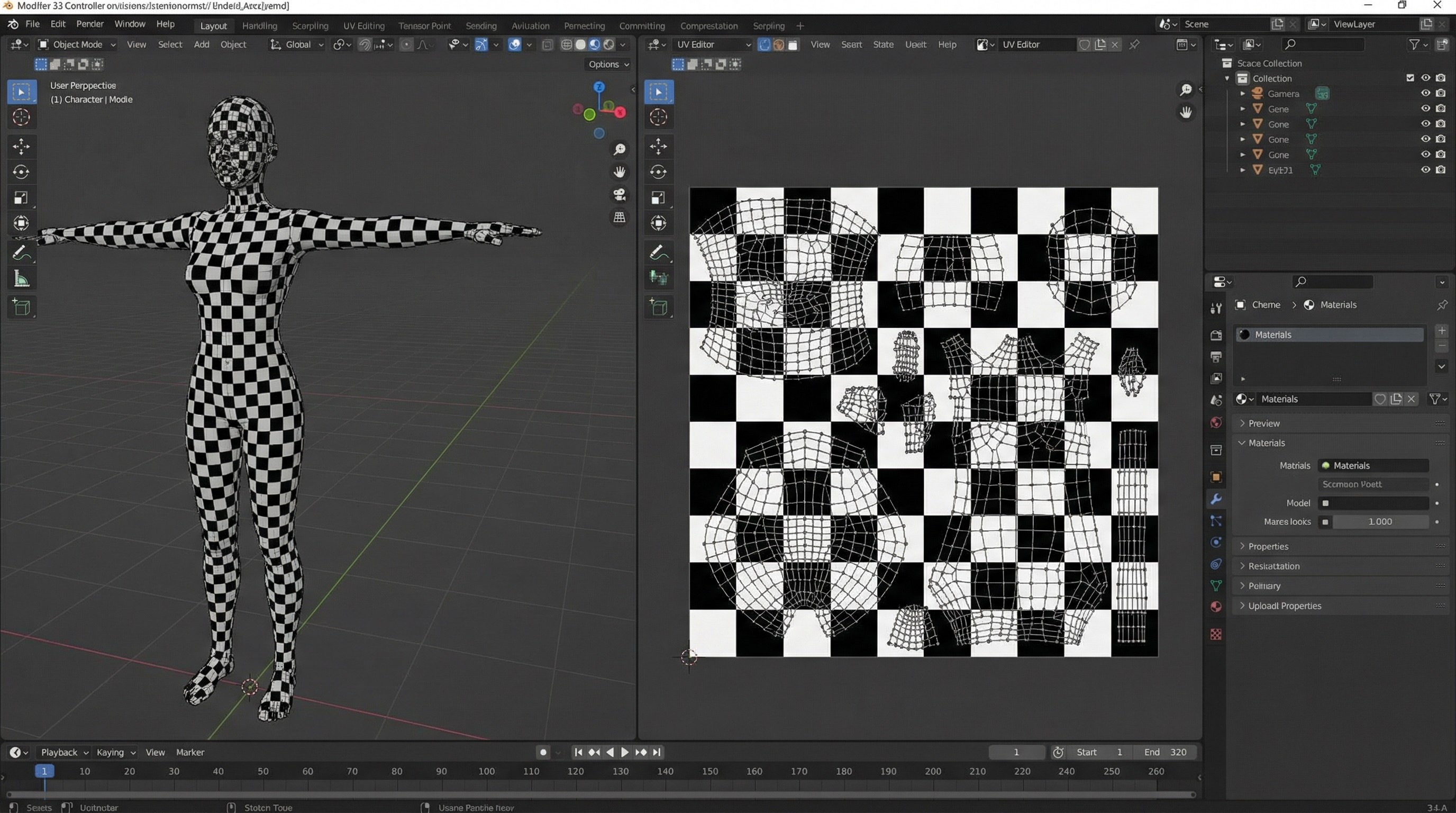Viewport: 1456px width, 813px height.
Task: Select the Rotate tool in 3D viewport
Action: tap(21, 172)
